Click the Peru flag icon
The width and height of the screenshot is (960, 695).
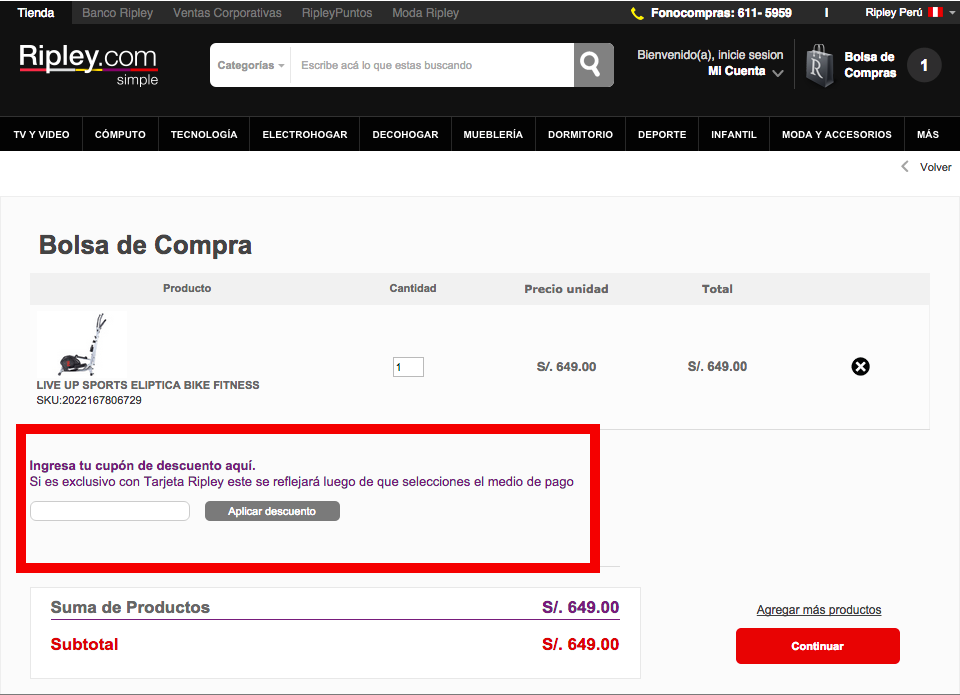coord(935,12)
